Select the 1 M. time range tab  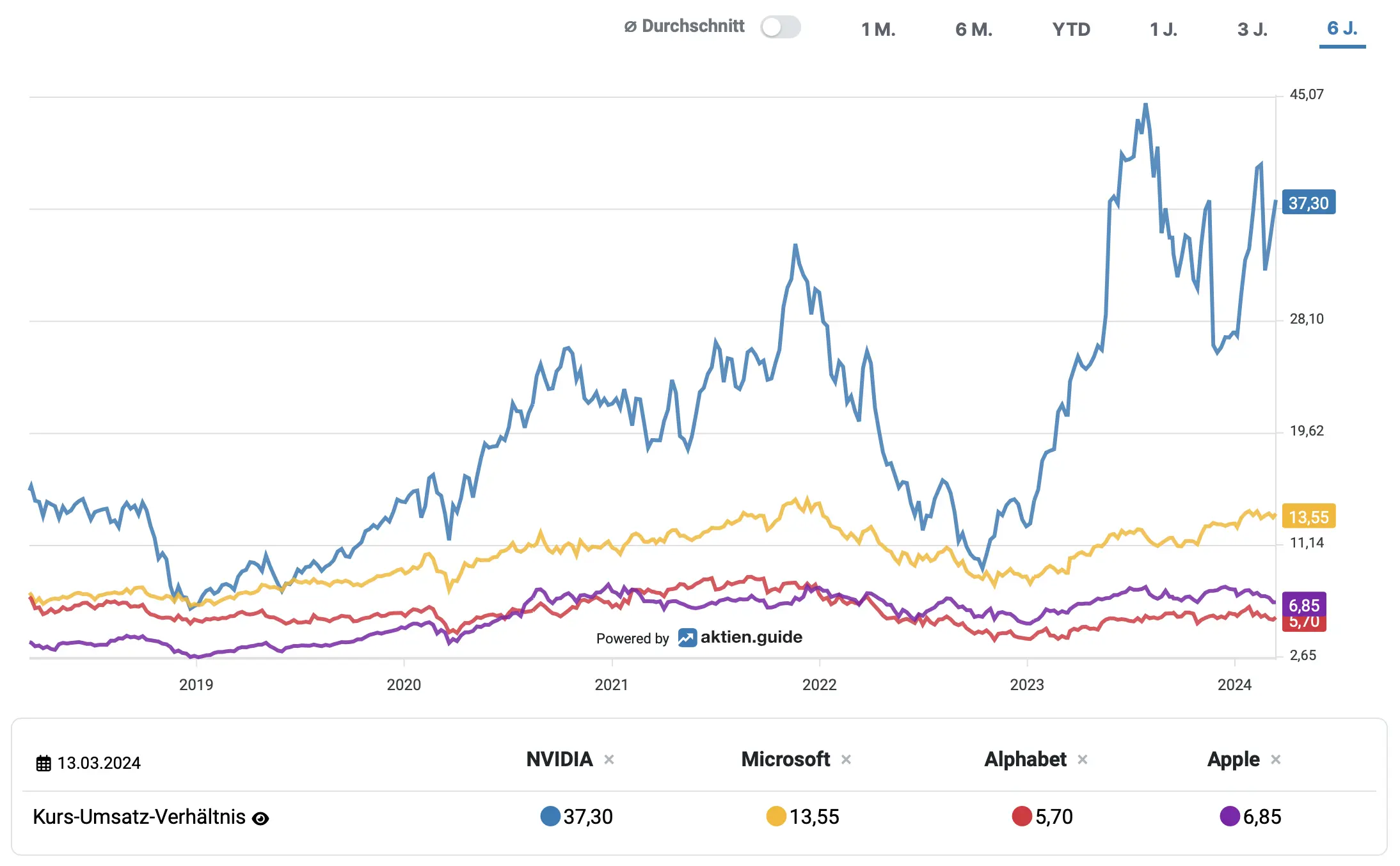(878, 29)
